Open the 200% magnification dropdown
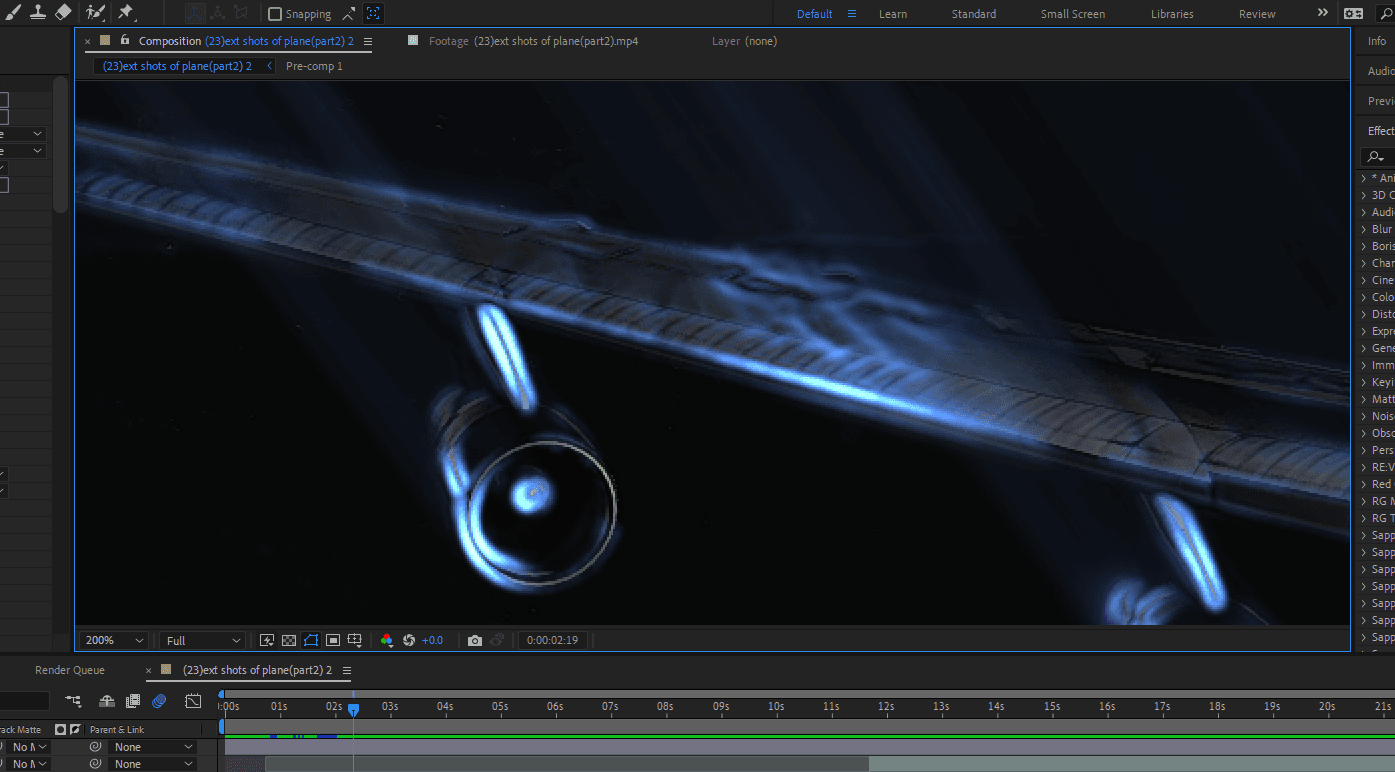 [115, 640]
